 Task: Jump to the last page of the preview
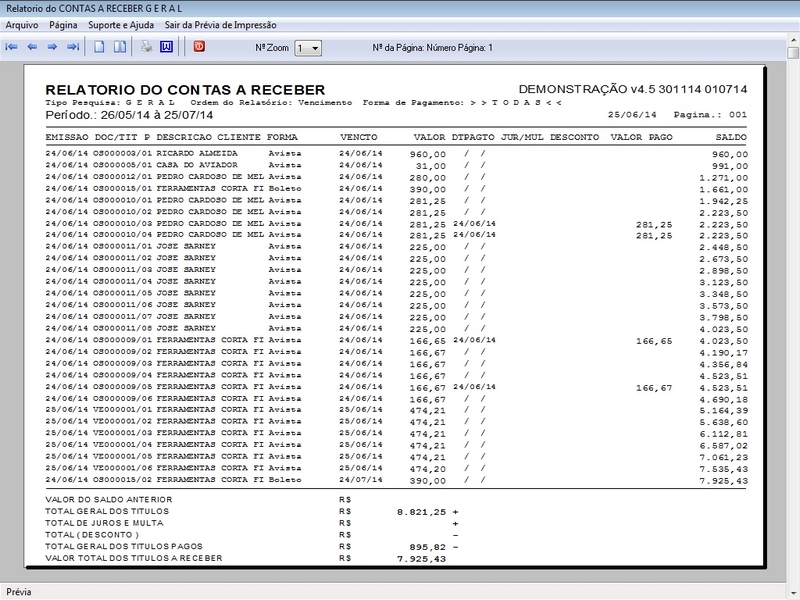[72, 47]
